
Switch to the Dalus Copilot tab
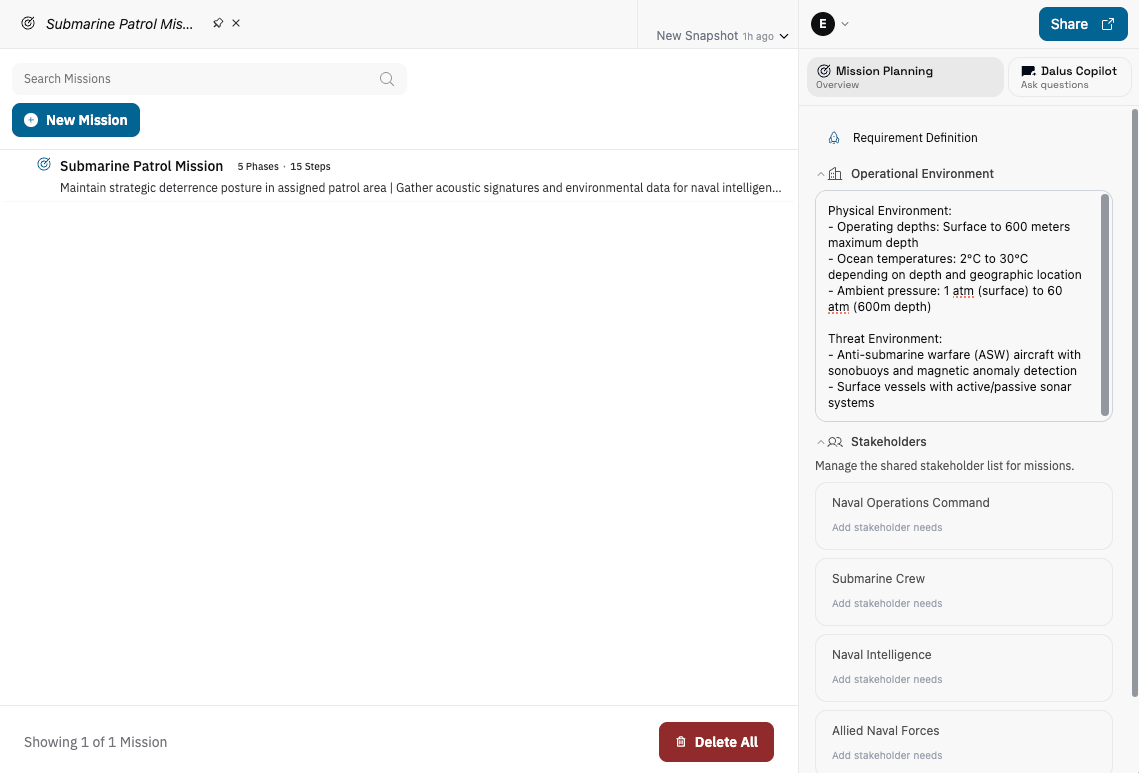click(1069, 77)
